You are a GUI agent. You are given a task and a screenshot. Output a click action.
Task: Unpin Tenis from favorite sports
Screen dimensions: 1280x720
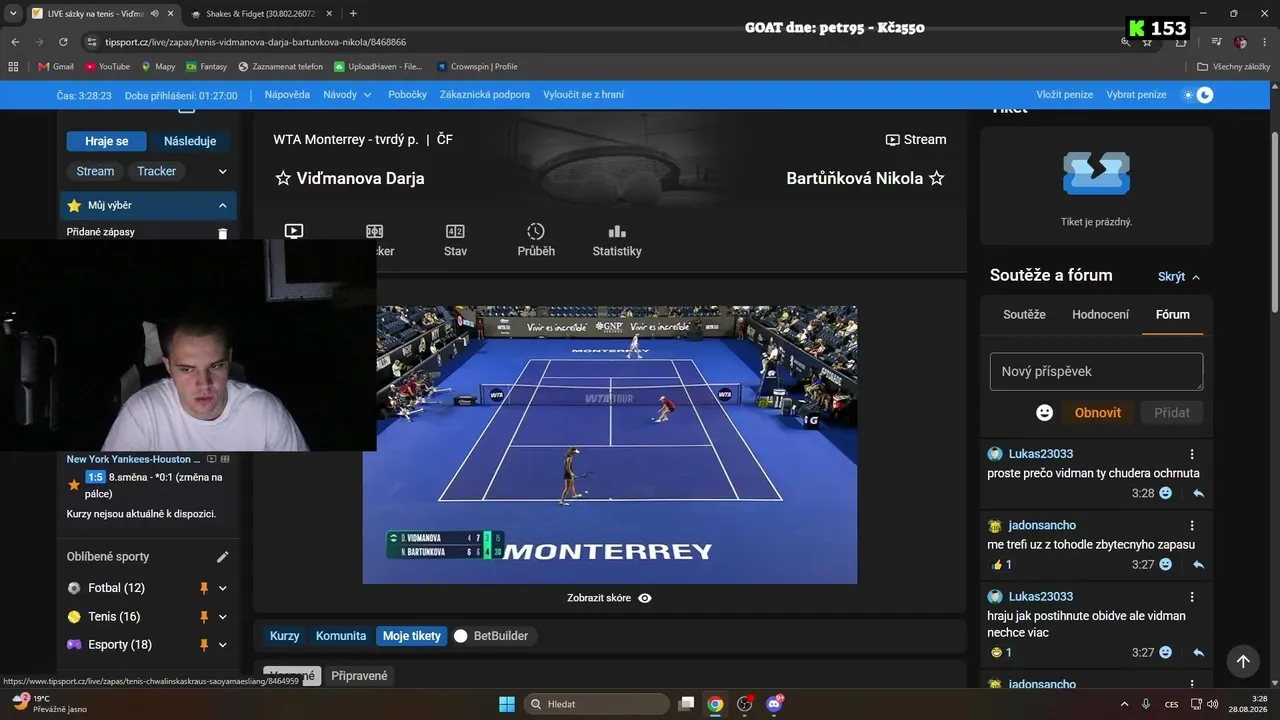point(203,617)
